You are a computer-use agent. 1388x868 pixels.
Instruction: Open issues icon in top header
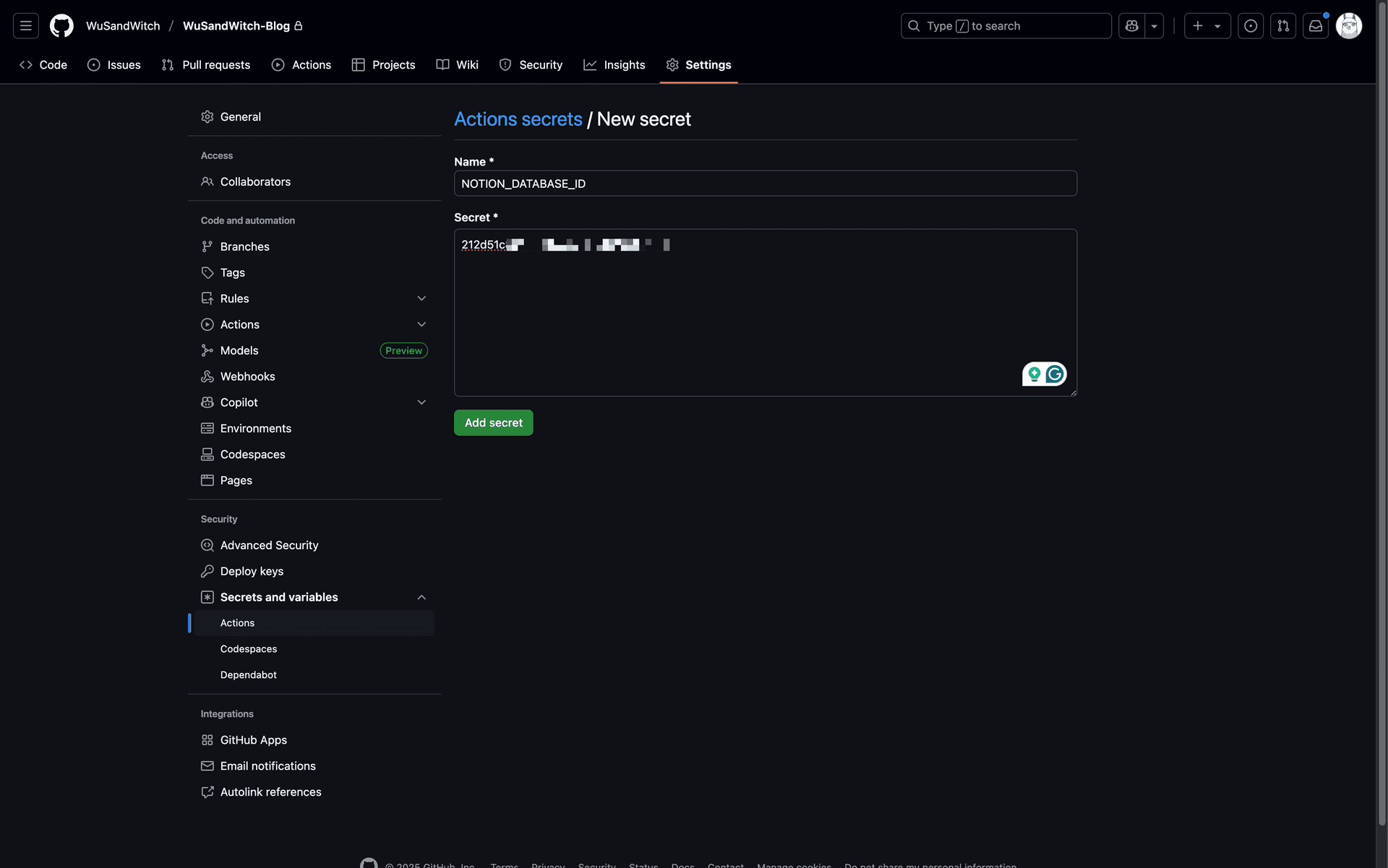tap(1251, 26)
